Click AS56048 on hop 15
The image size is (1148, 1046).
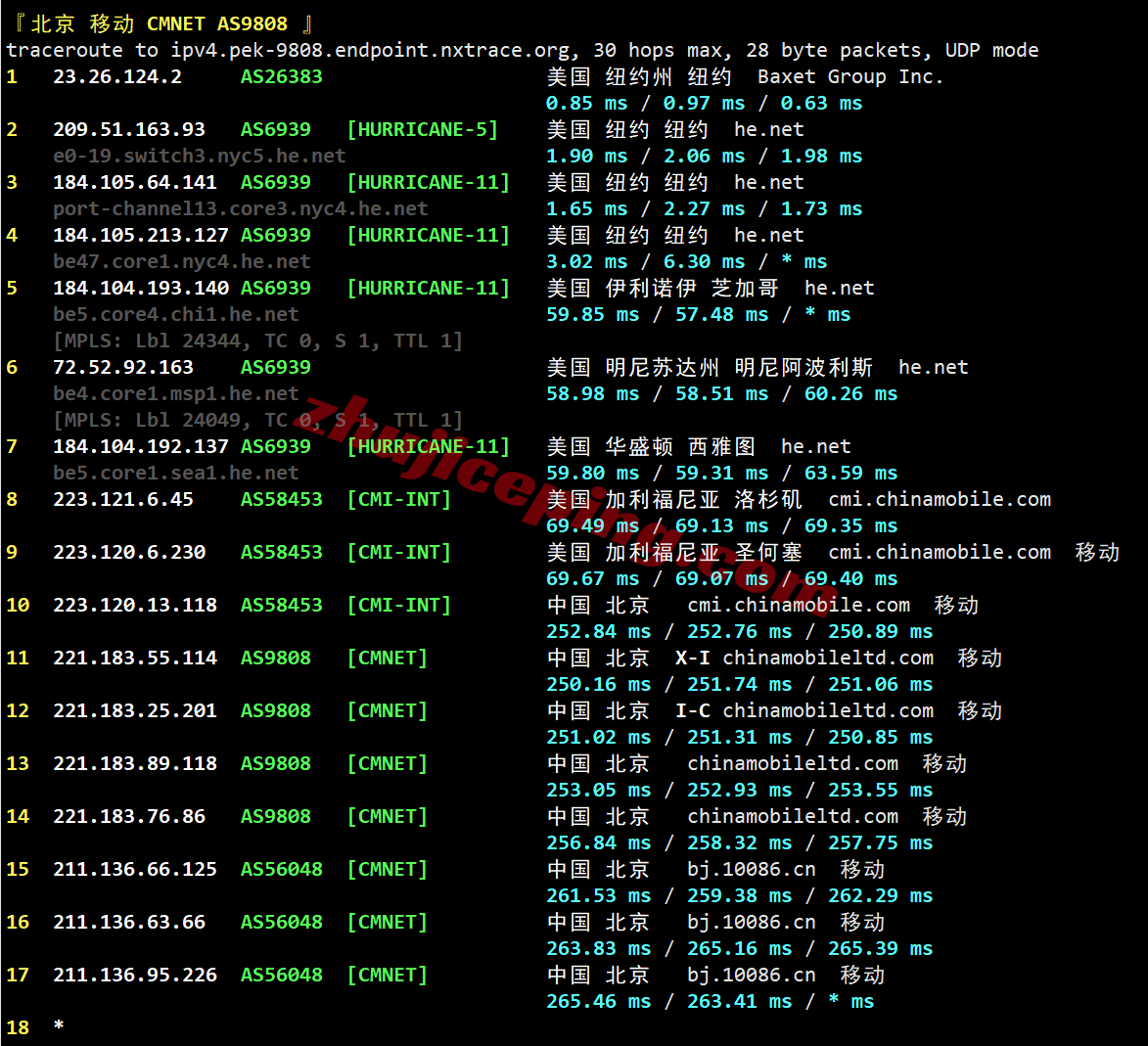[281, 869]
